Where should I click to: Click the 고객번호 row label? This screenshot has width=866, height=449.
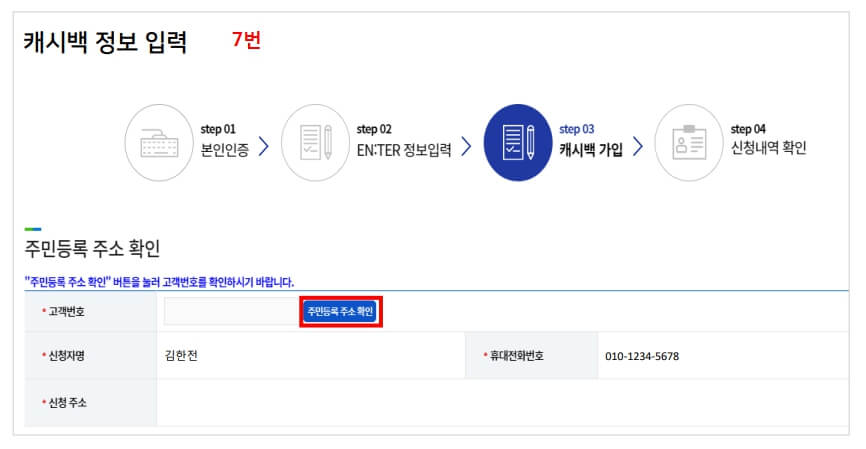[64, 311]
